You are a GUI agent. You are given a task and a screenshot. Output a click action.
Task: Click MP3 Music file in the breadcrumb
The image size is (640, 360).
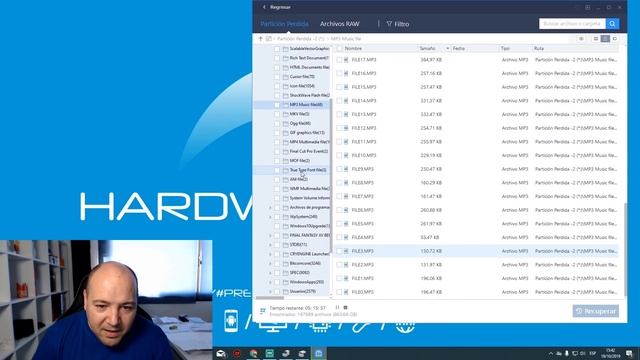pos(346,39)
